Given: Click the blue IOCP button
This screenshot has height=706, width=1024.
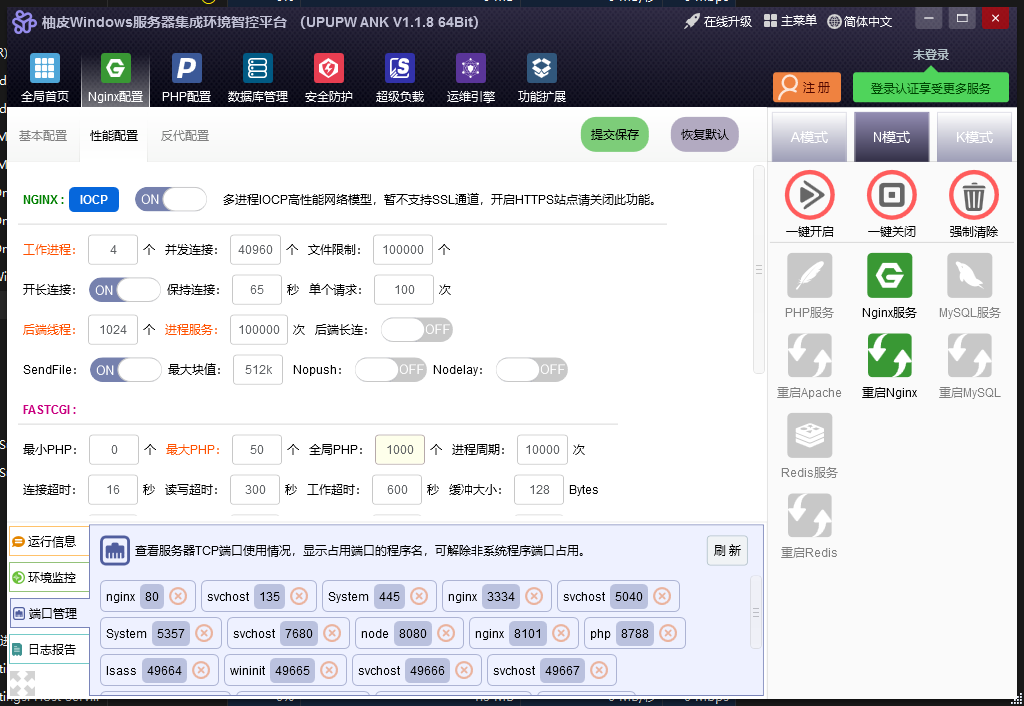Looking at the screenshot, I should [x=94, y=199].
